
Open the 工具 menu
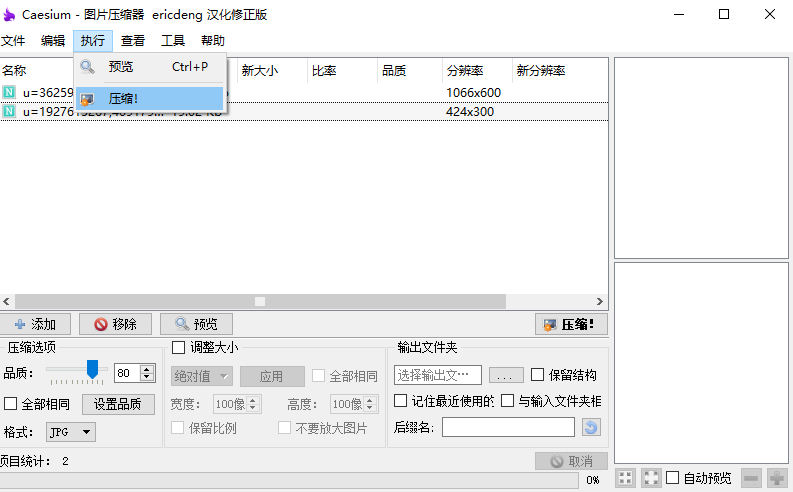click(x=173, y=40)
